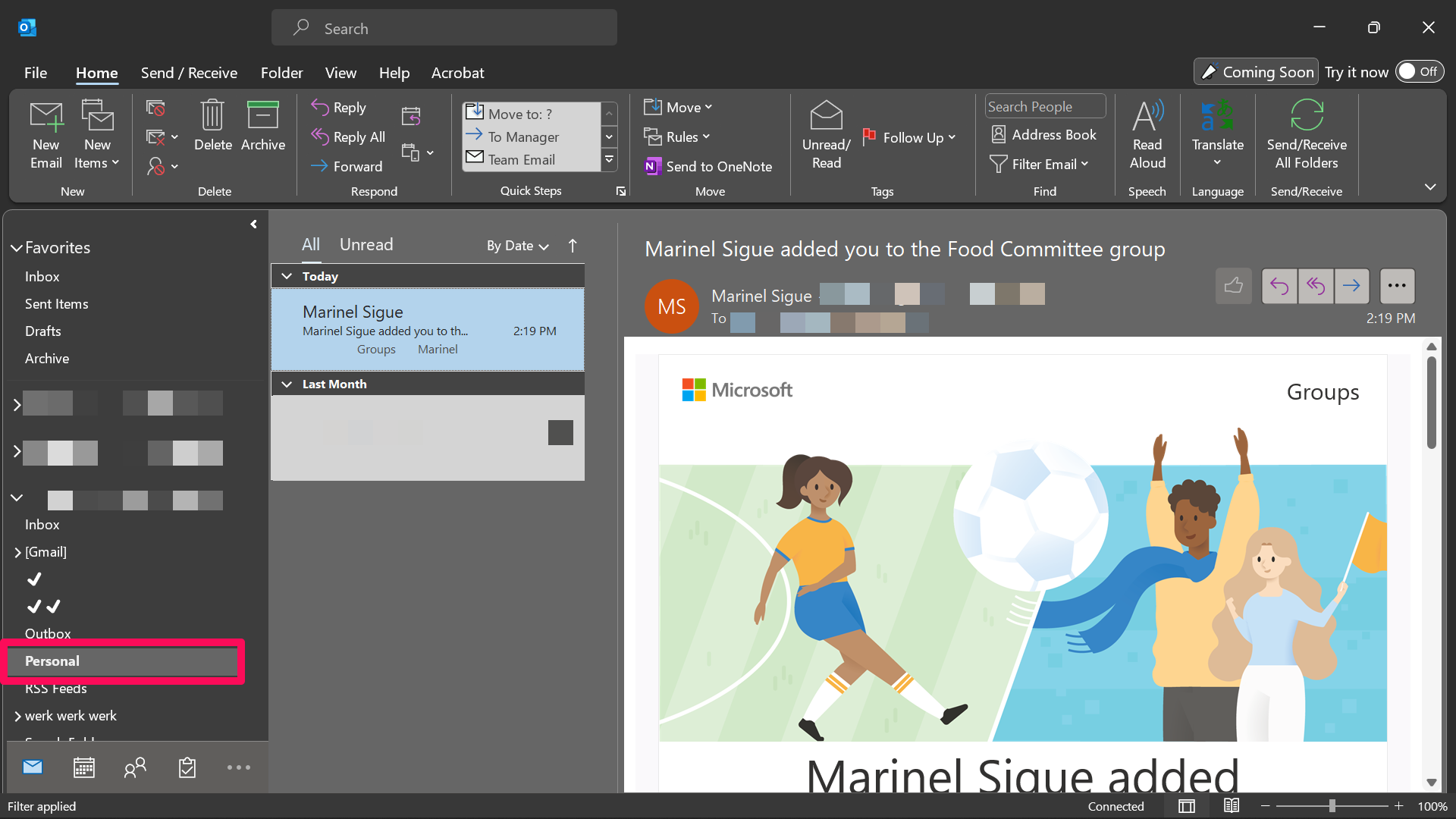Open the By Date sort dropdown

[x=517, y=246]
